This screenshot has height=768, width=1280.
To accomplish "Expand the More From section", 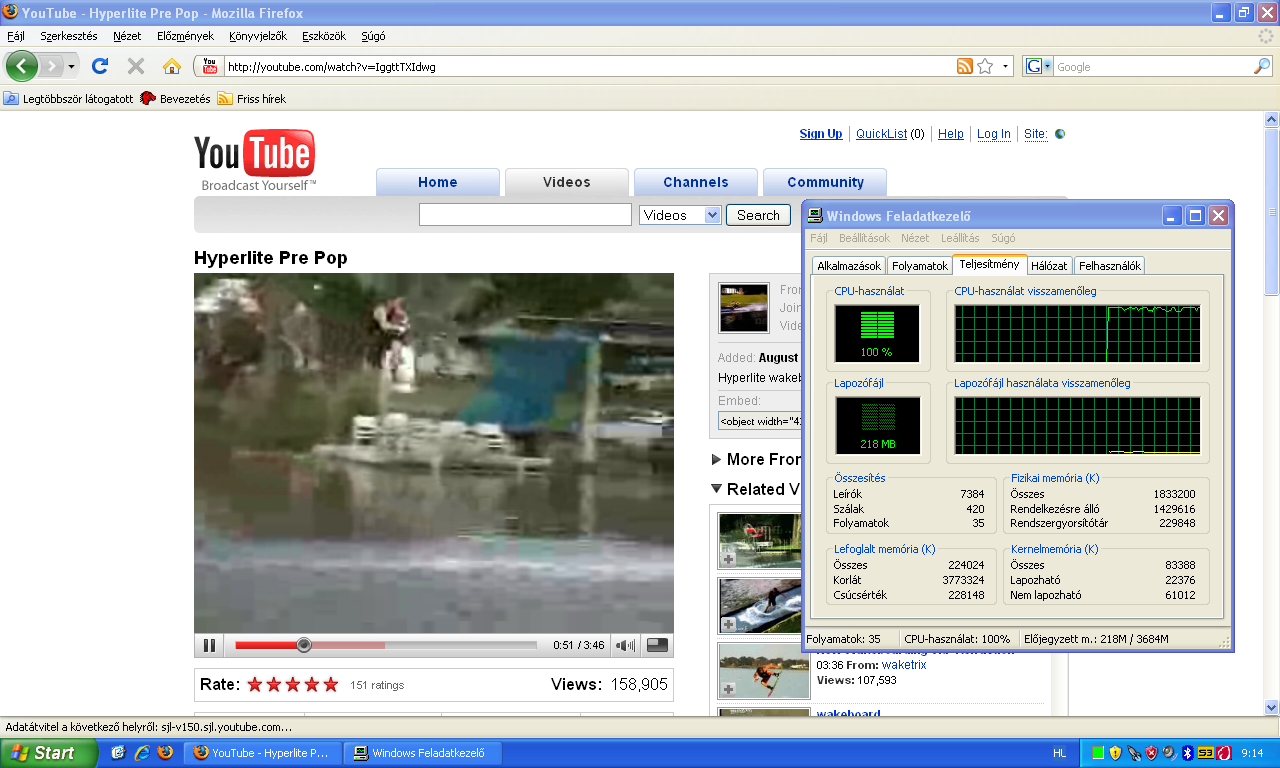I will click(716, 460).
